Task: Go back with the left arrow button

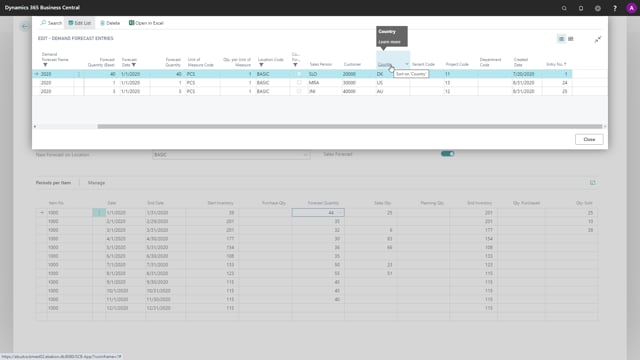Action: click(25, 27)
